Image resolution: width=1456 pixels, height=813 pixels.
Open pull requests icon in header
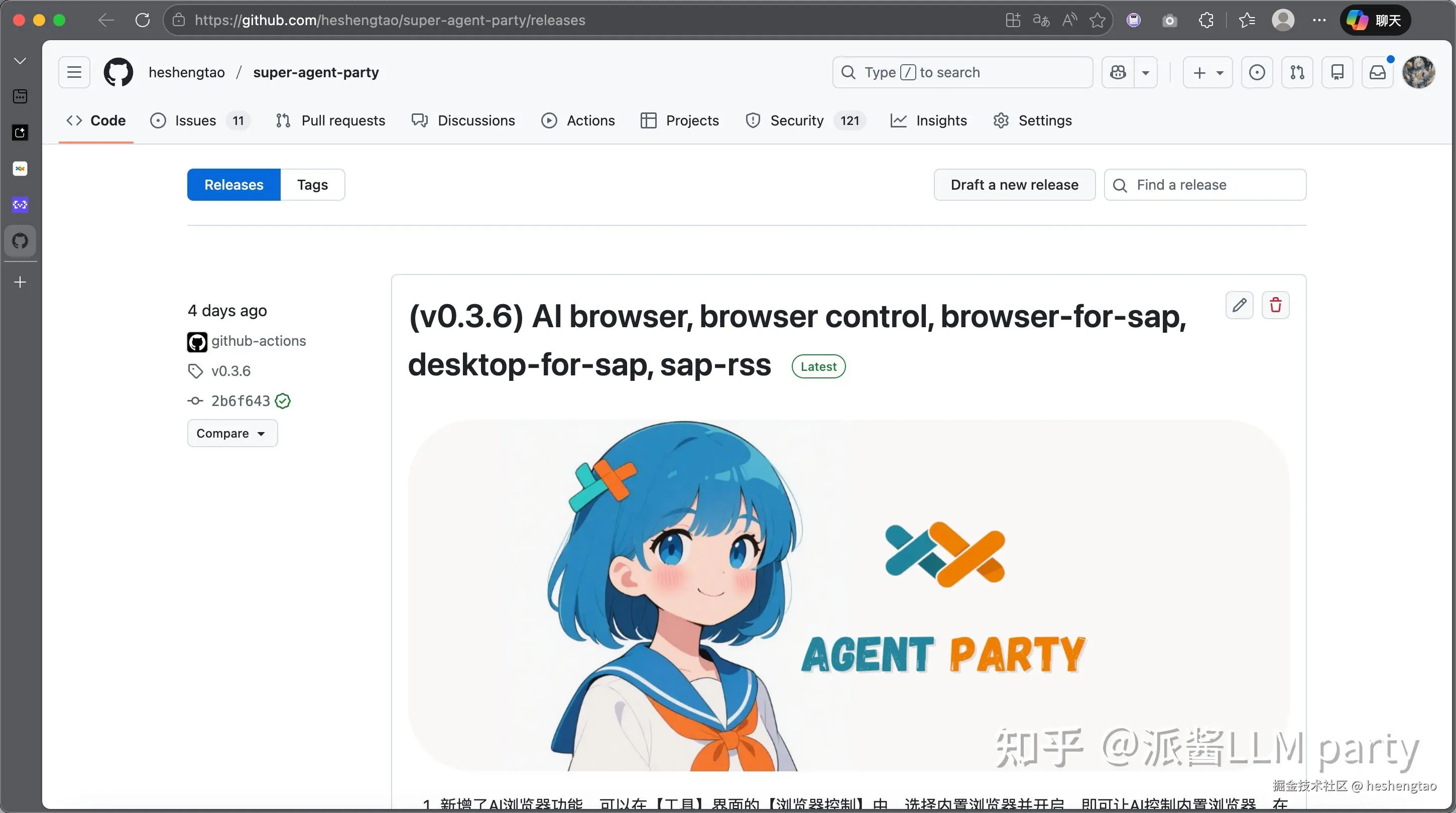click(x=1297, y=72)
